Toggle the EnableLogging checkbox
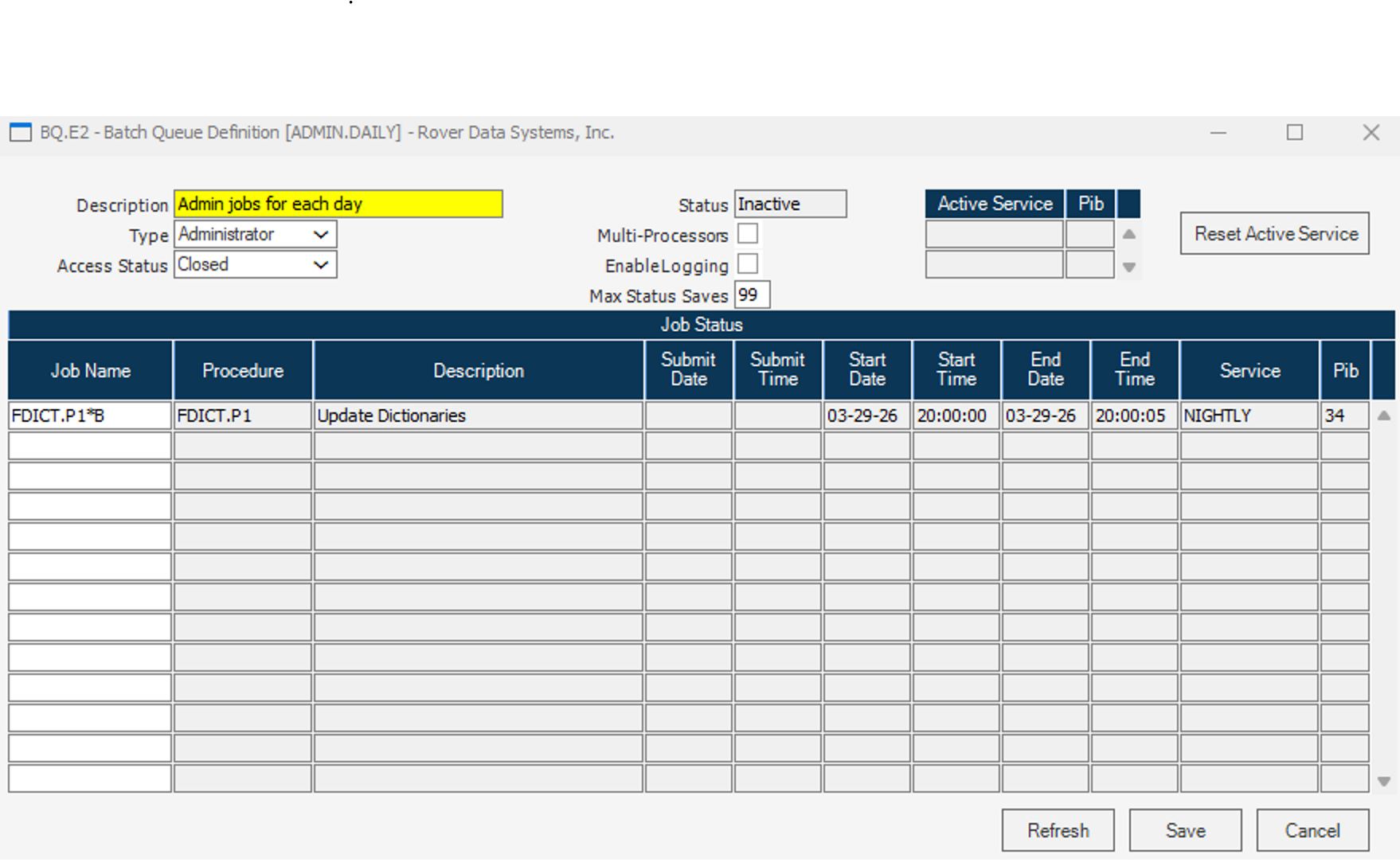This screenshot has height=862, width=1400. tap(748, 264)
